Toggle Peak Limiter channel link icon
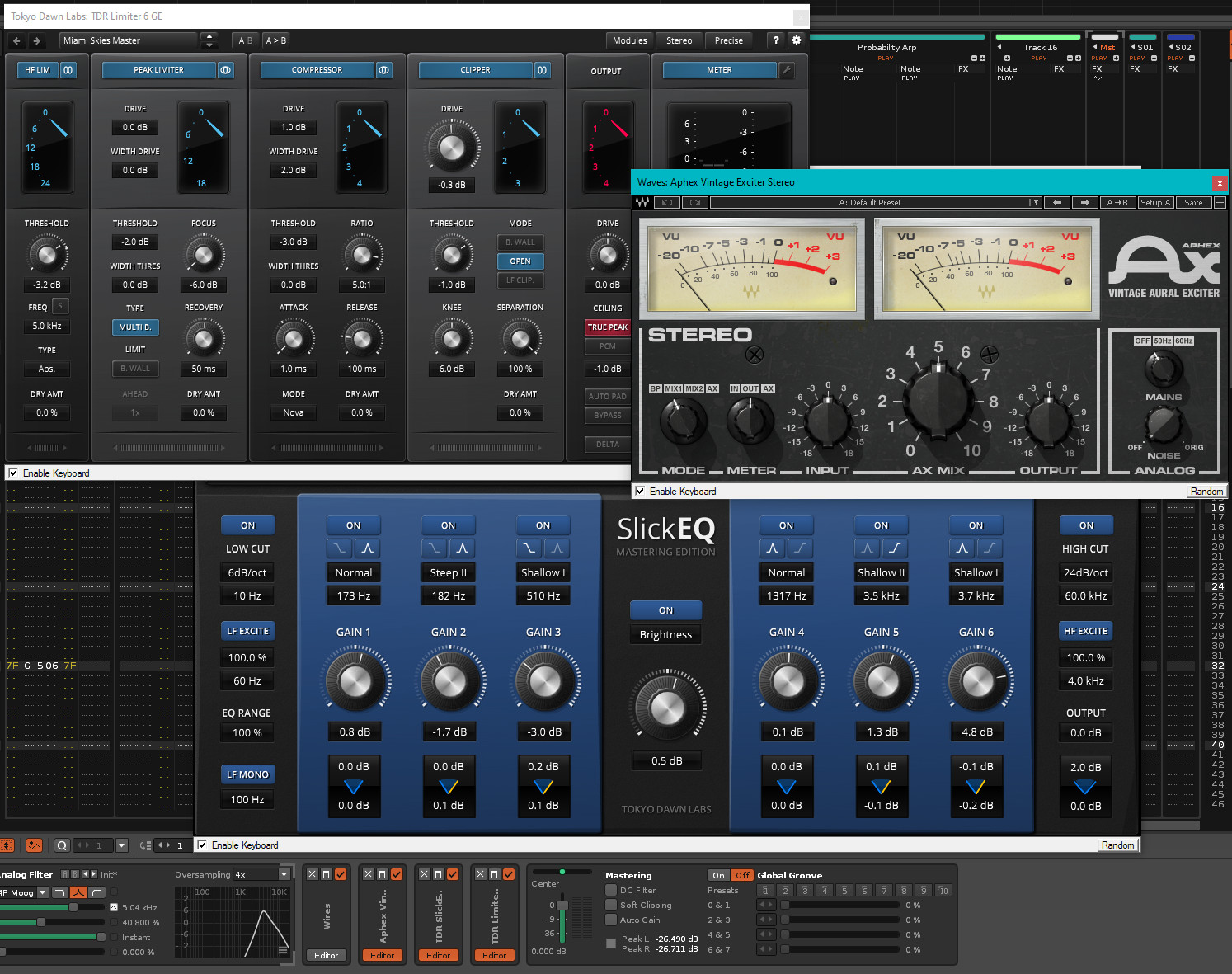Viewport: 1232px width, 974px height. [x=225, y=70]
